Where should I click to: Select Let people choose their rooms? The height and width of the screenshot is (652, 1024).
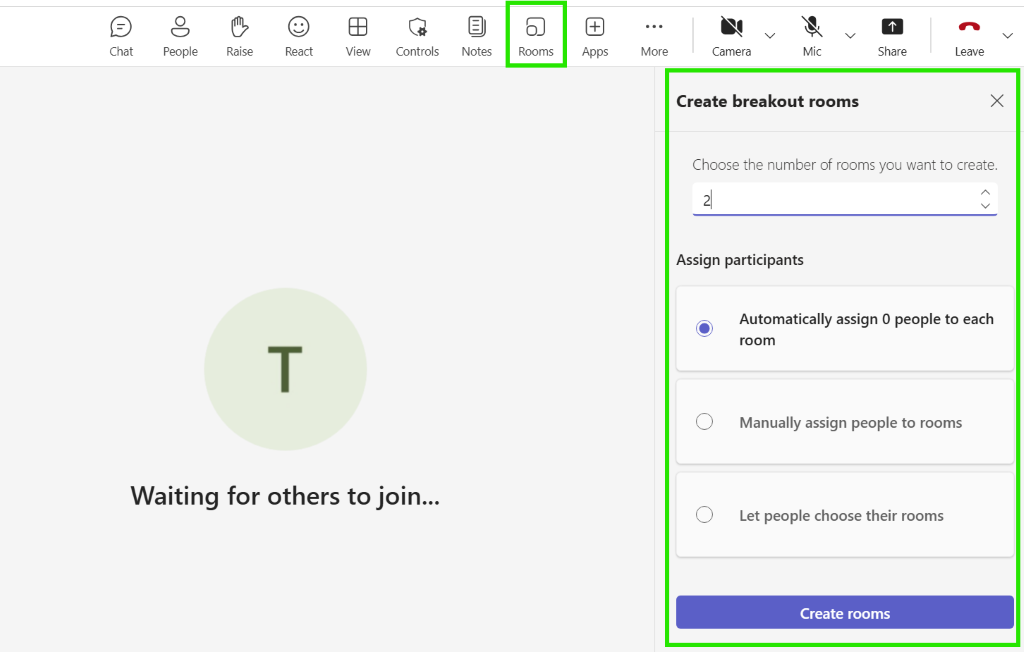[844, 515]
